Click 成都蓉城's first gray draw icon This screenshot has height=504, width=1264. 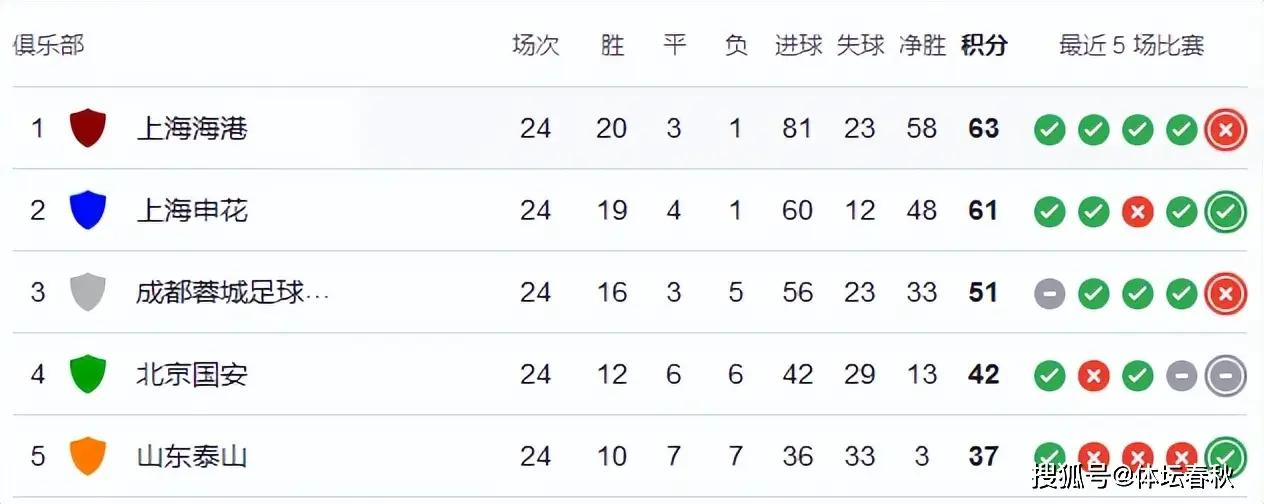click(1049, 294)
